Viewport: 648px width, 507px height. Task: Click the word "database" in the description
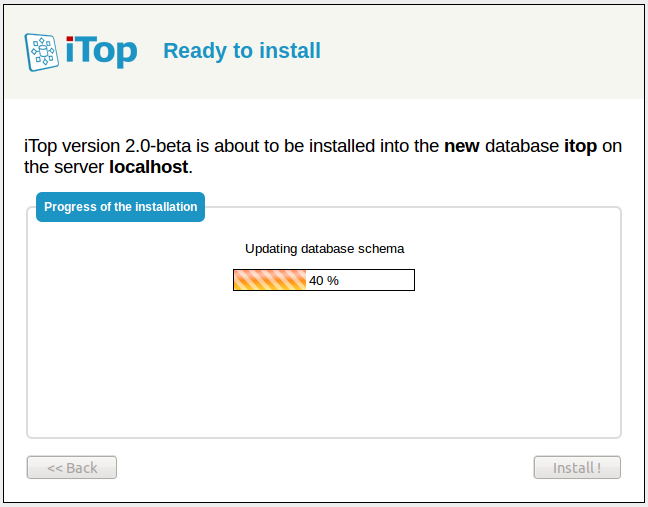pyautogui.click(x=522, y=146)
